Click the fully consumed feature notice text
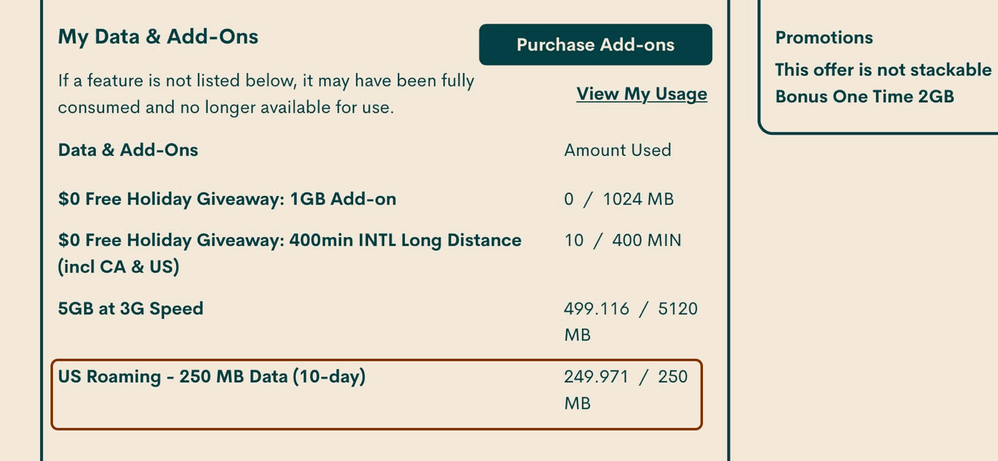This screenshot has width=998, height=461. point(266,93)
